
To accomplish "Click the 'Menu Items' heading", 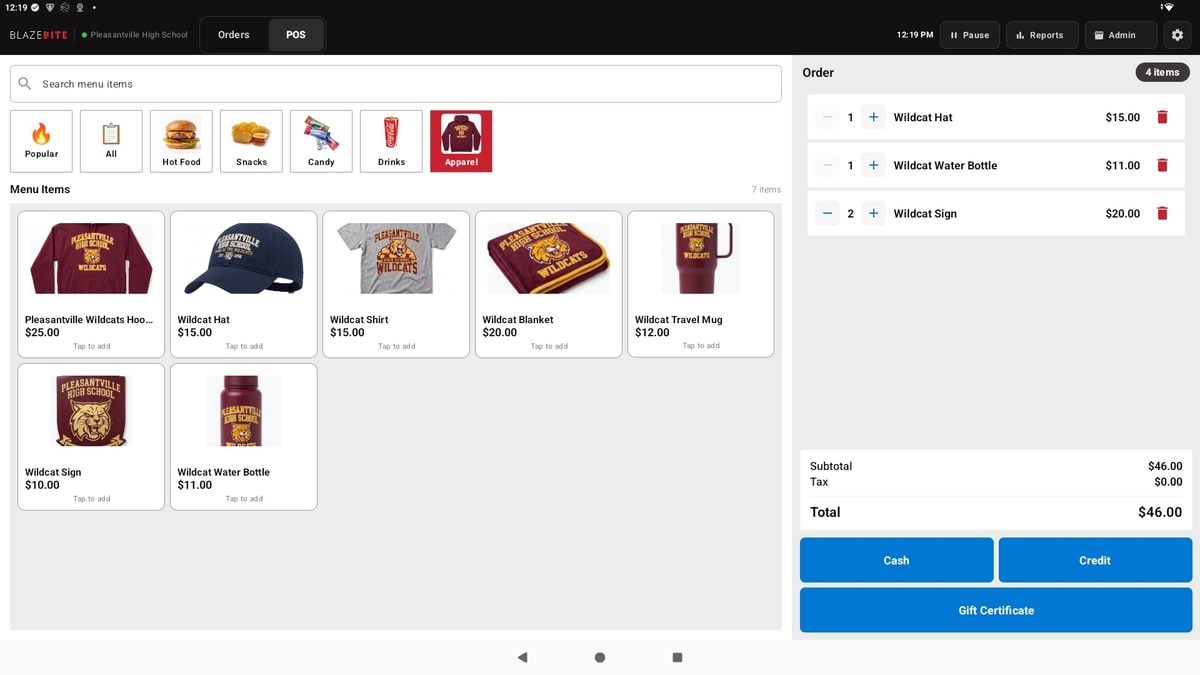I will (x=40, y=189).
